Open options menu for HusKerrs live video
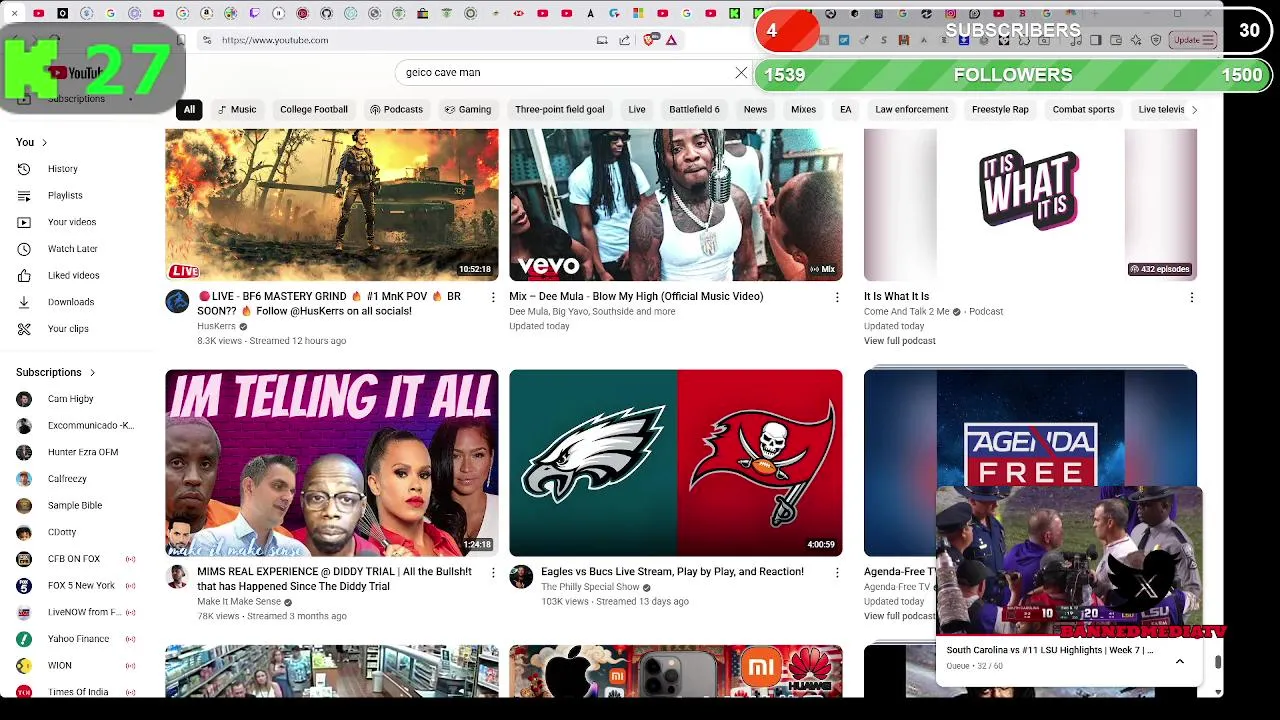 coord(492,297)
